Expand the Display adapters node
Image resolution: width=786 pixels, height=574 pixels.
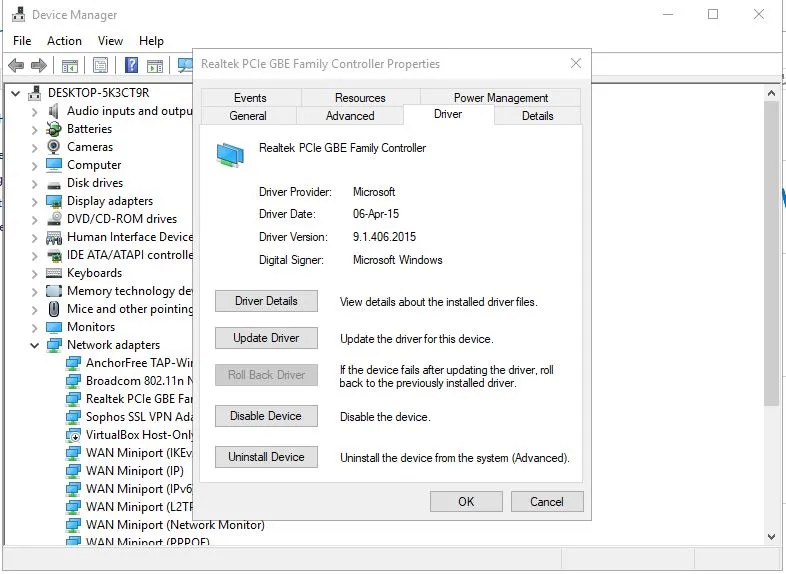35,202
